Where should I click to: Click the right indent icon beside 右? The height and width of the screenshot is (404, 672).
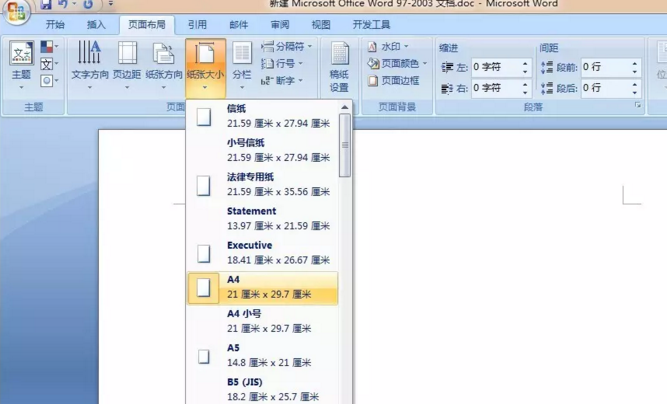(x=447, y=89)
